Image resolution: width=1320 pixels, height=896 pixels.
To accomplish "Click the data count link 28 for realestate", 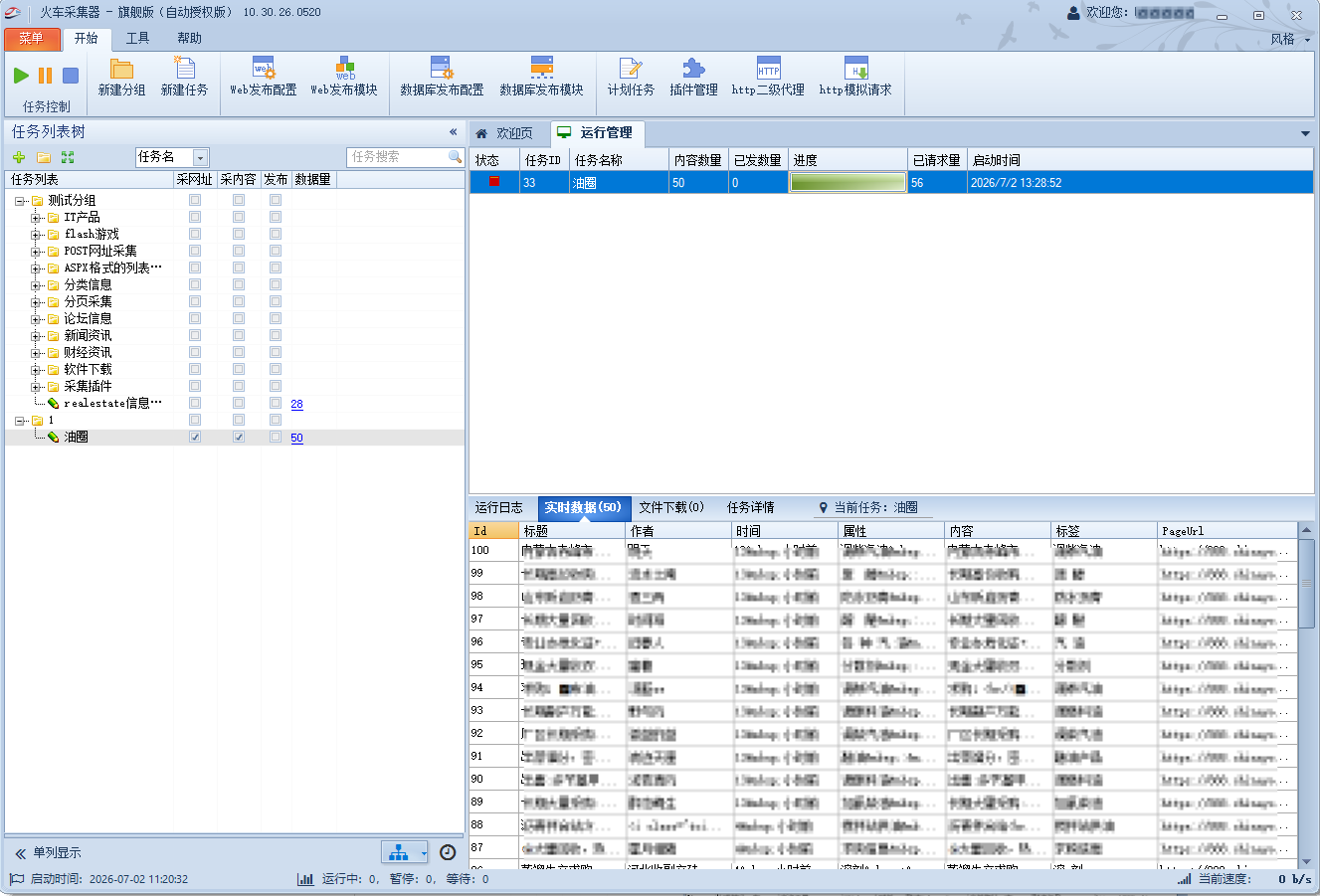I will pos(296,404).
